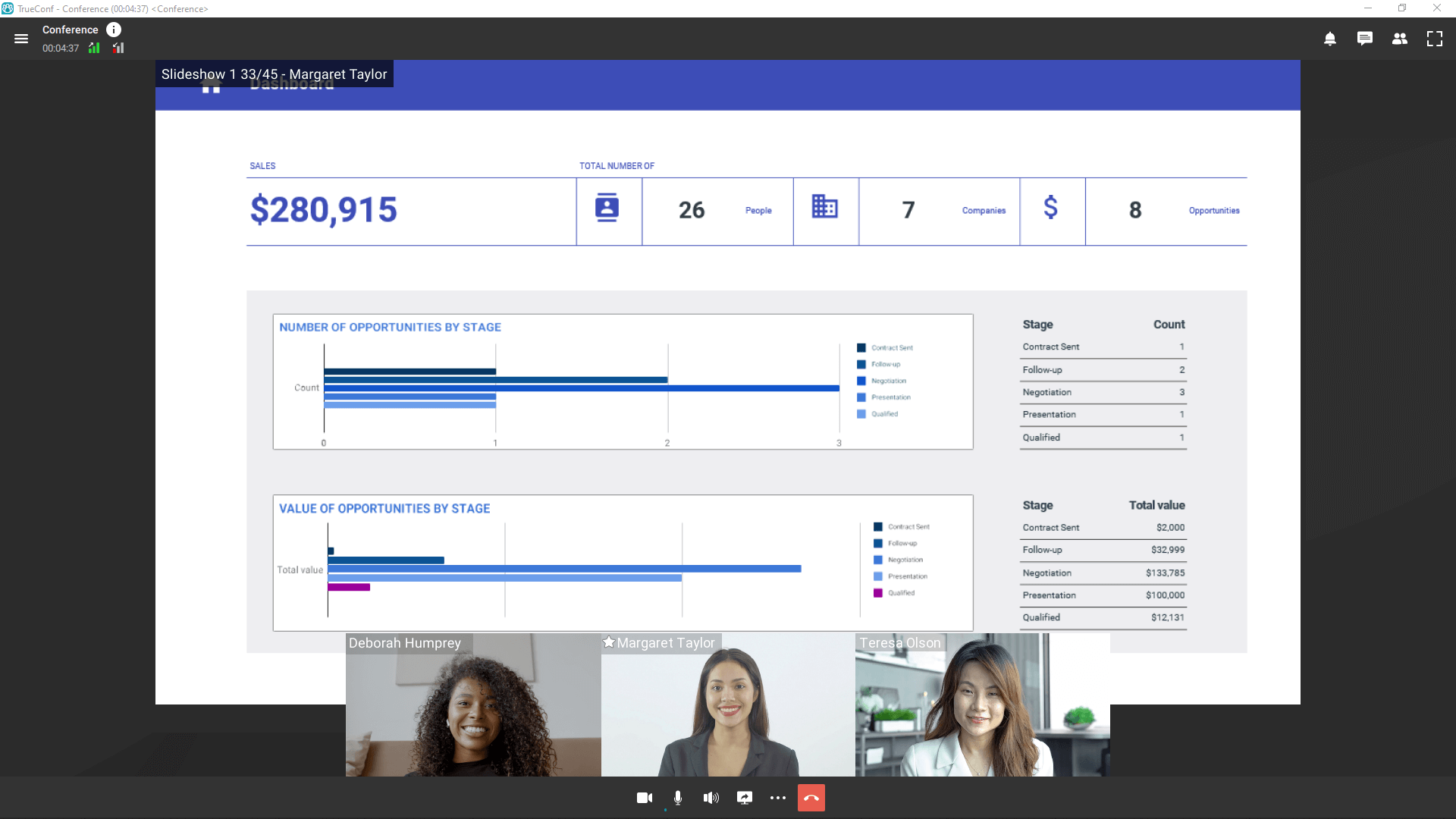
Task: Mute your microphone
Action: pyautogui.click(x=678, y=797)
